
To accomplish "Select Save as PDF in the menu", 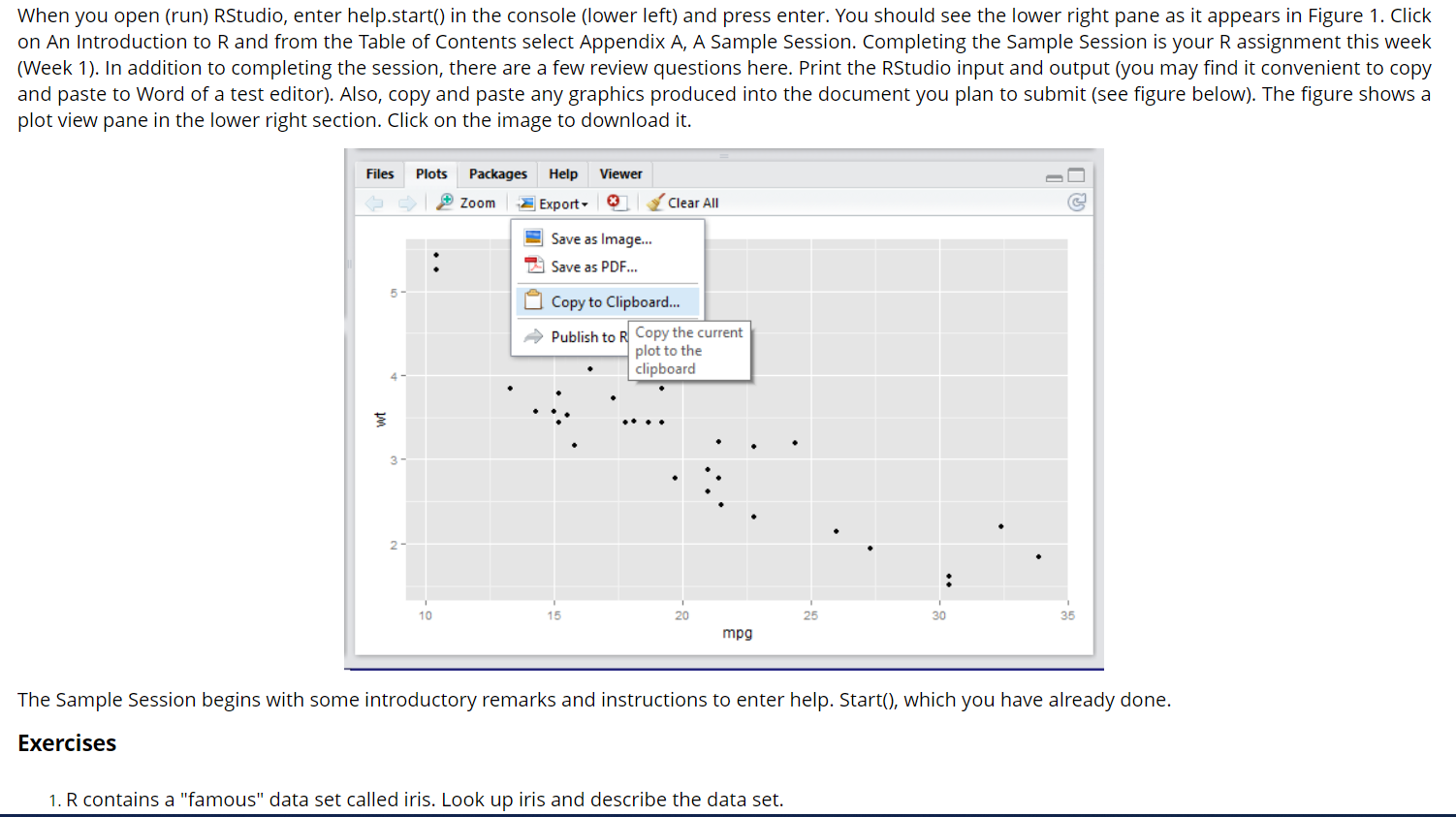I will 594,266.
